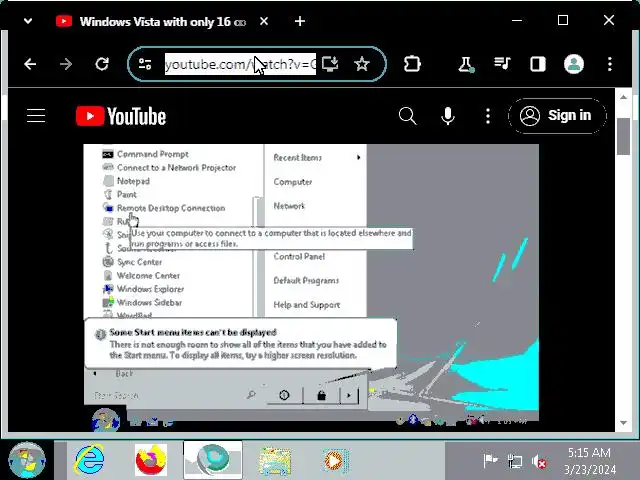Open the clock showing 5:15 AM
640x480 pixels.
tap(589, 461)
